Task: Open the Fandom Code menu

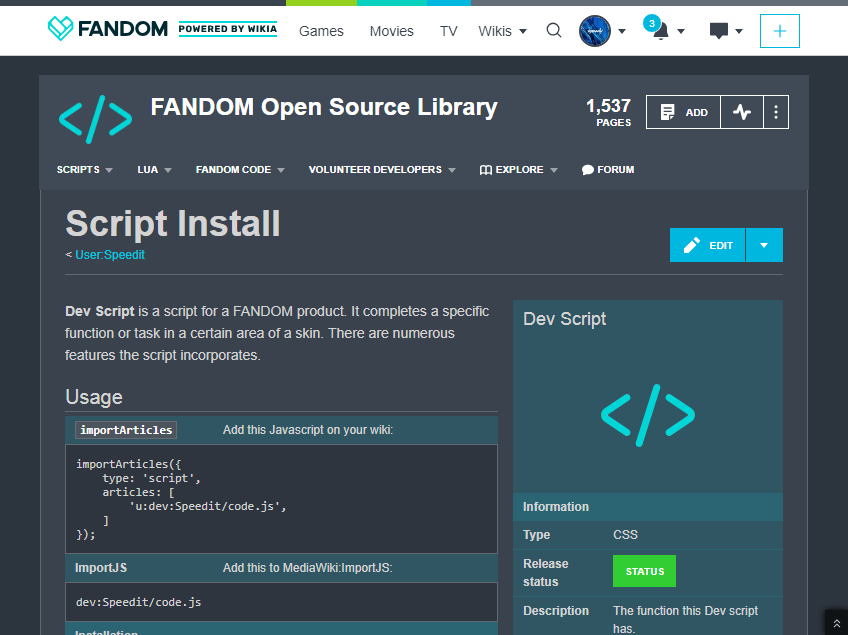Action: click(240, 170)
